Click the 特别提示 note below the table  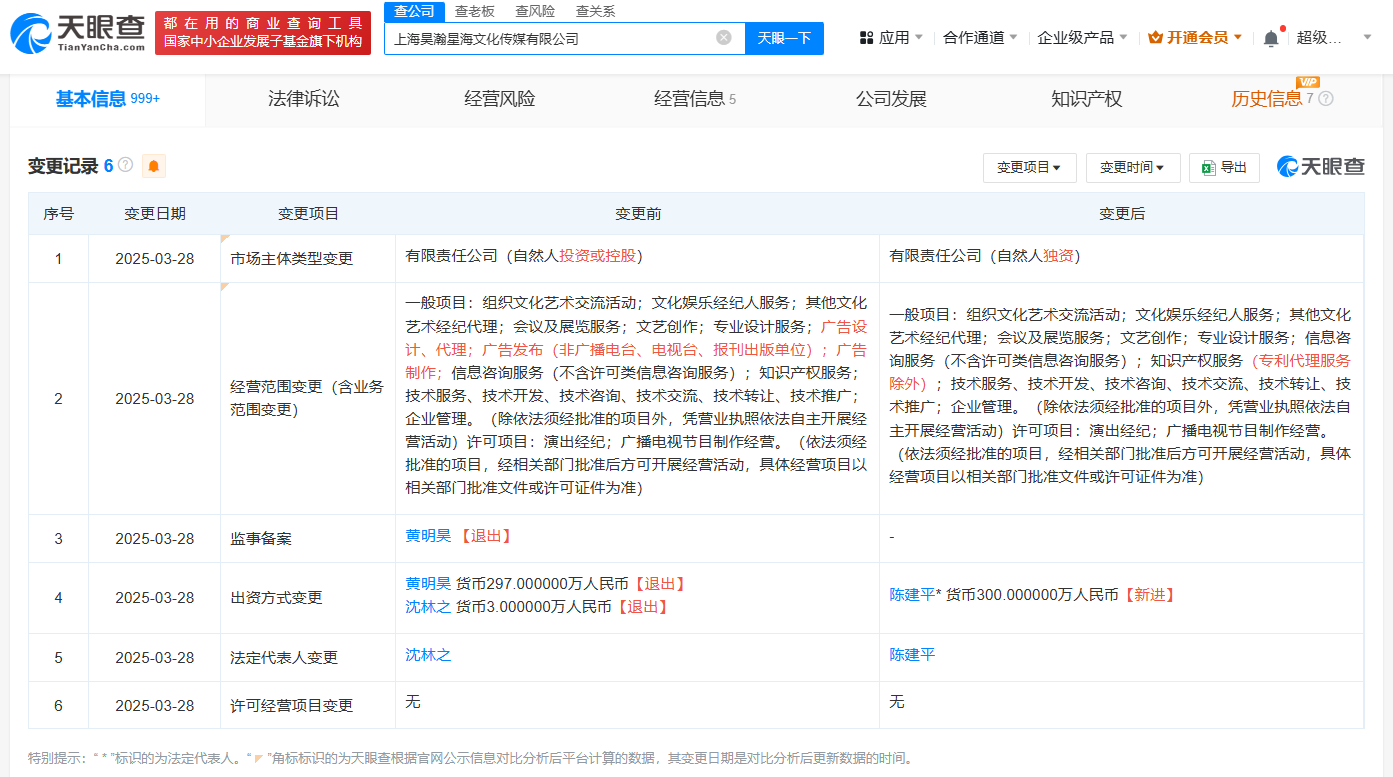tap(470, 758)
